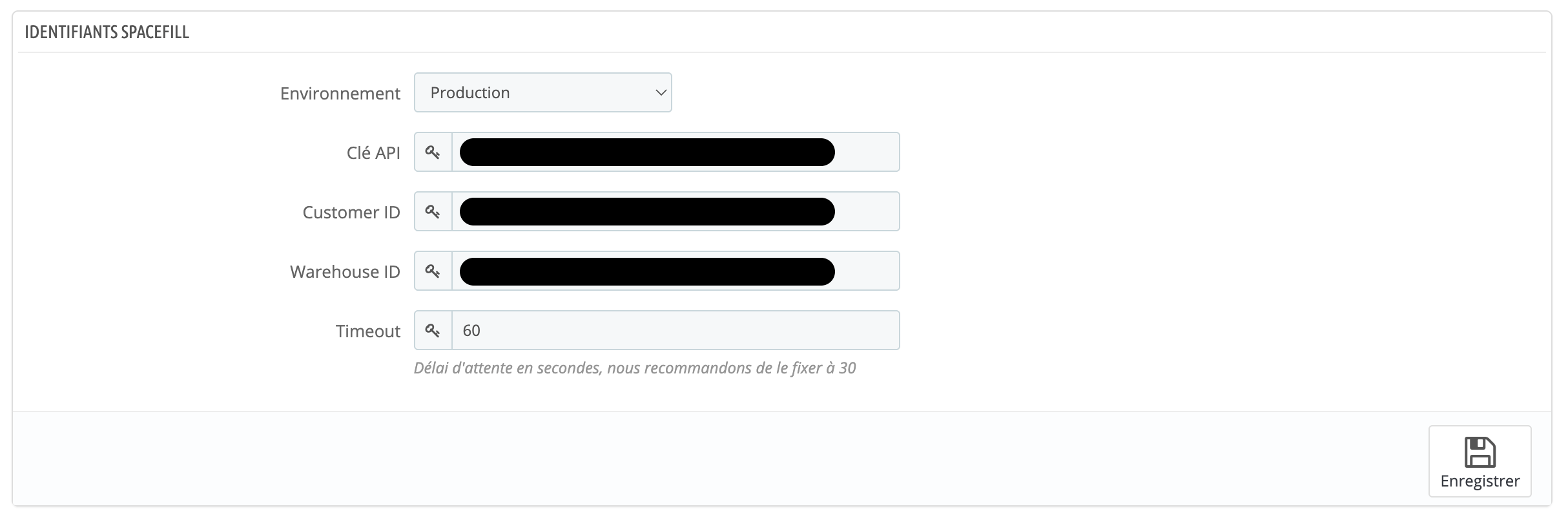Click the Environnement field label
Screen dimensions: 1568x513
click(340, 94)
